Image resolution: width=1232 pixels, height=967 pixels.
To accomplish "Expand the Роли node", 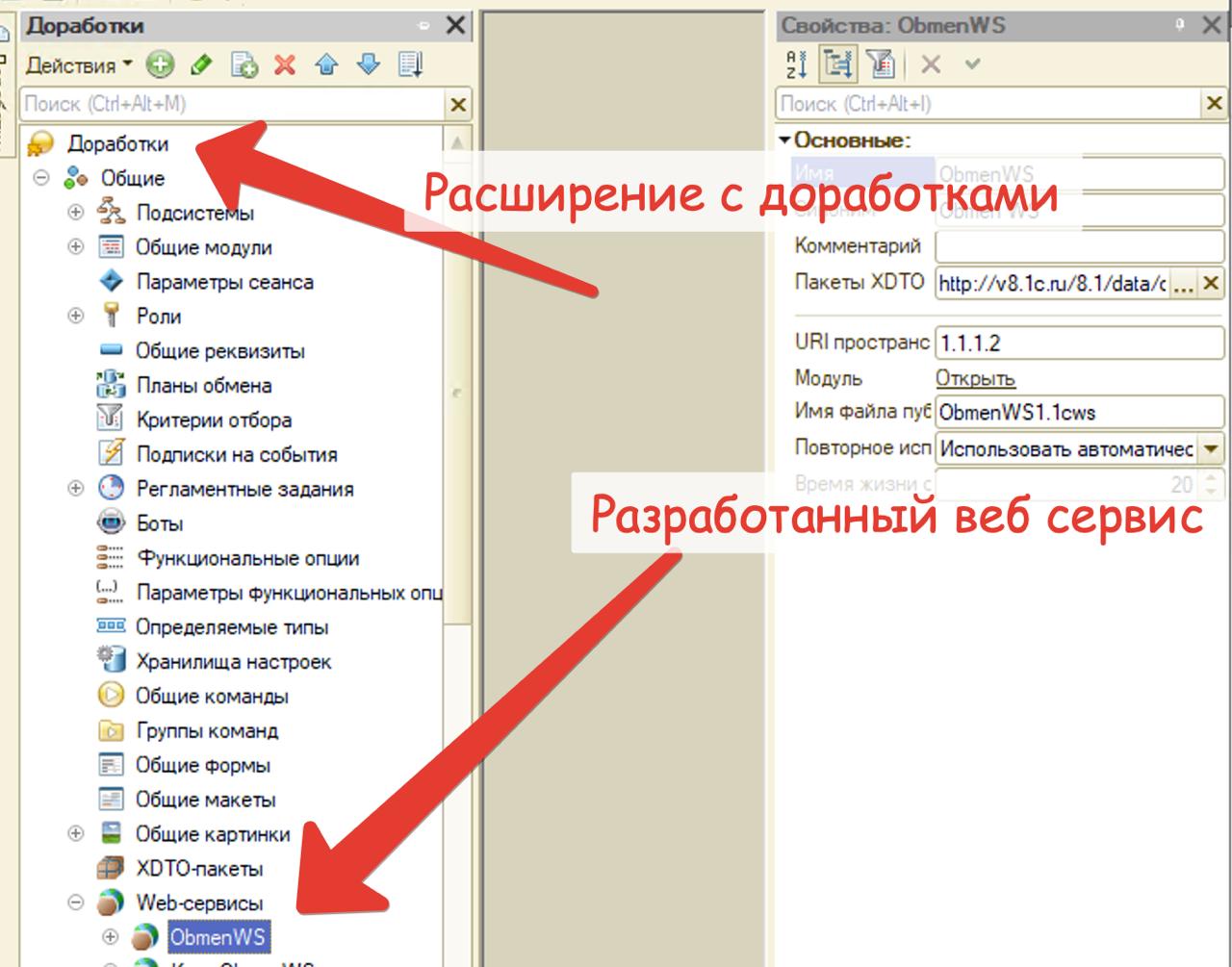I will point(76,316).
